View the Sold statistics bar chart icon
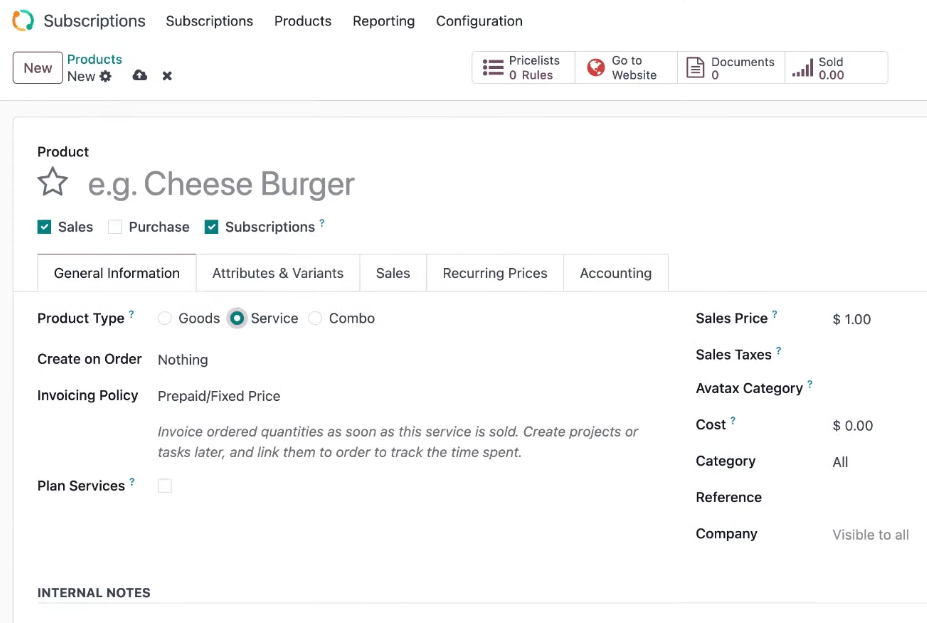Viewport: 927px width, 623px height. pos(803,68)
